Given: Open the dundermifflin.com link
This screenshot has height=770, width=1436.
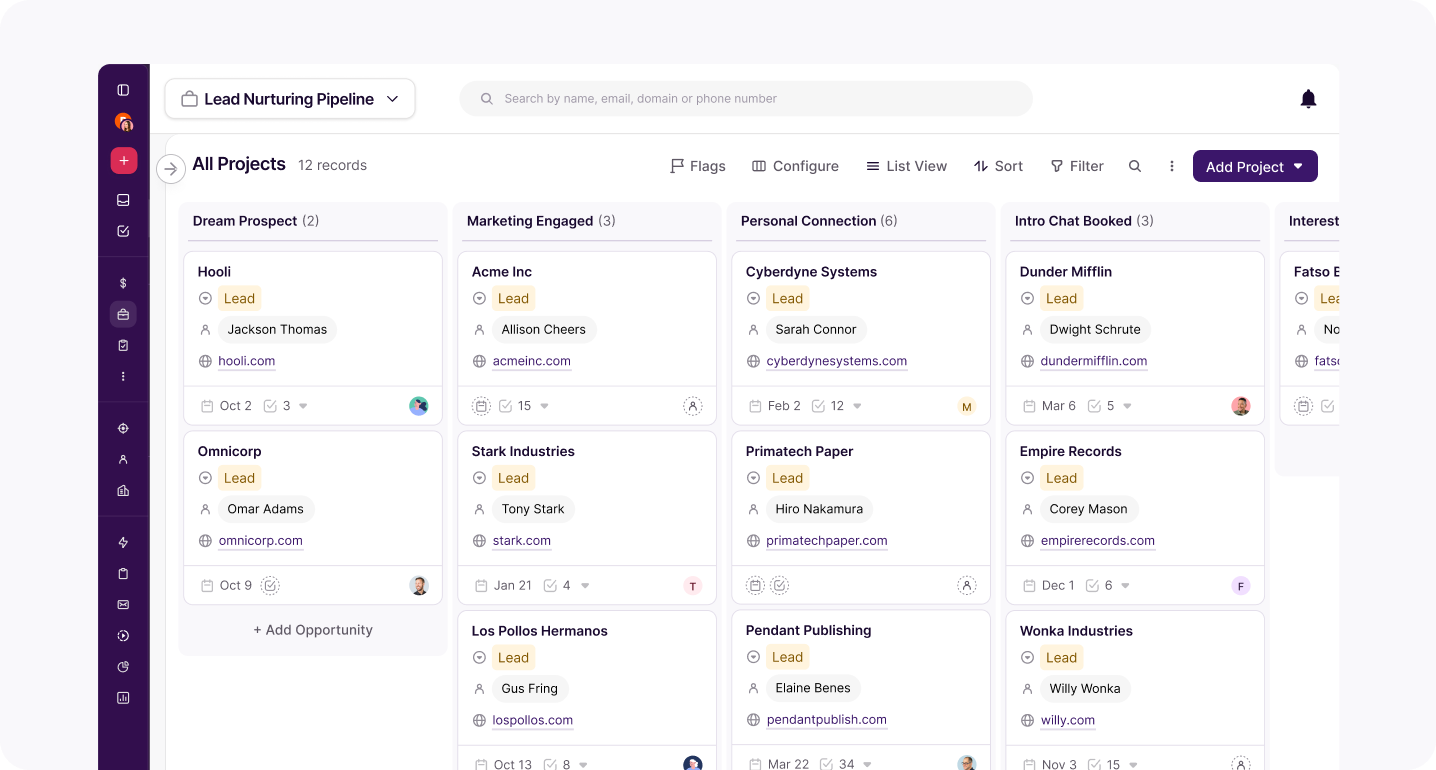Looking at the screenshot, I should (1094, 361).
